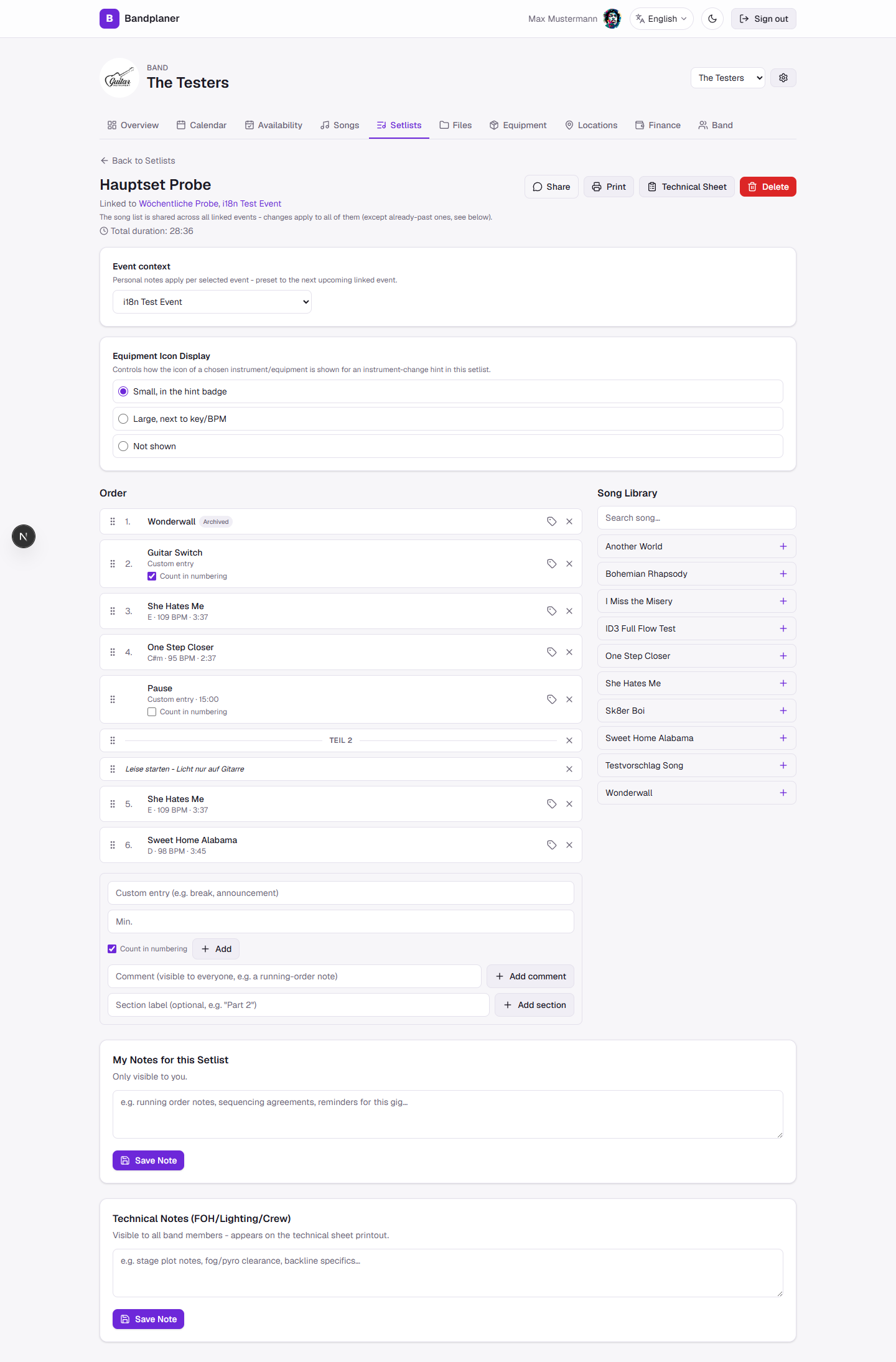
Task: Click tag icon on Wonderwall row
Action: tap(551, 521)
